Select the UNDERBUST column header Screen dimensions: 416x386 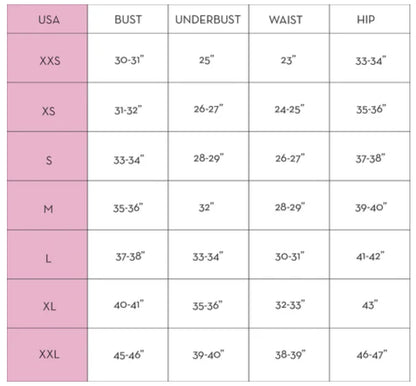coord(208,19)
